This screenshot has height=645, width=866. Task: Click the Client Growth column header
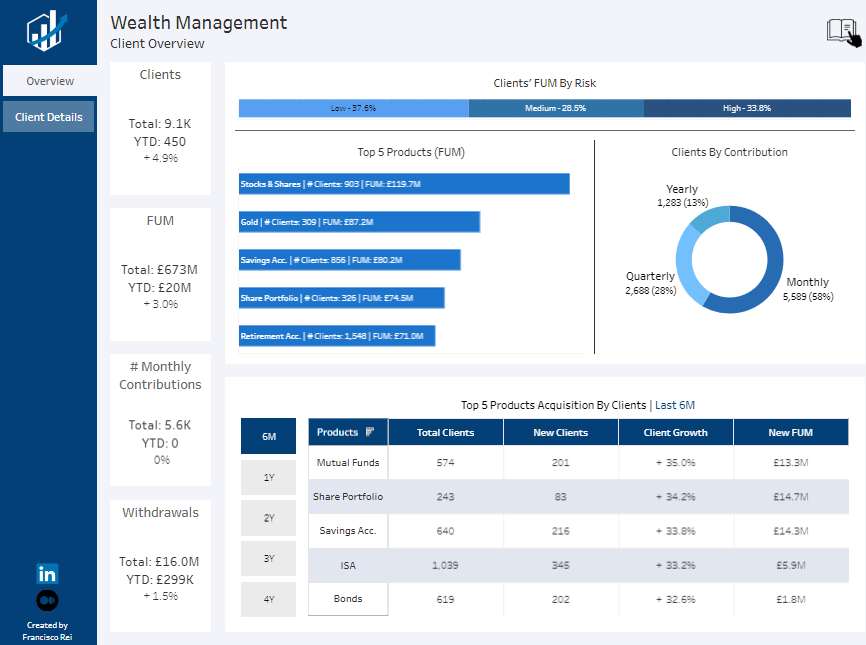tap(675, 432)
